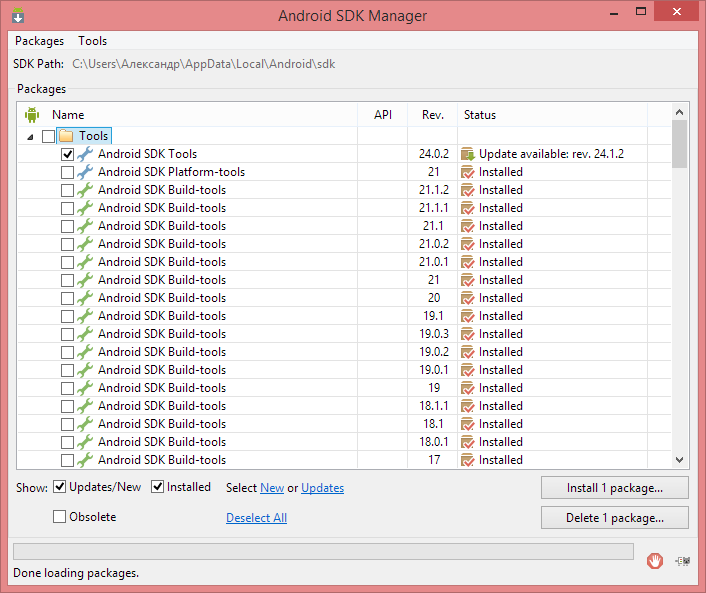
Task: Click green wrench icon for Build-tools 21.1.2
Action: pos(85,190)
